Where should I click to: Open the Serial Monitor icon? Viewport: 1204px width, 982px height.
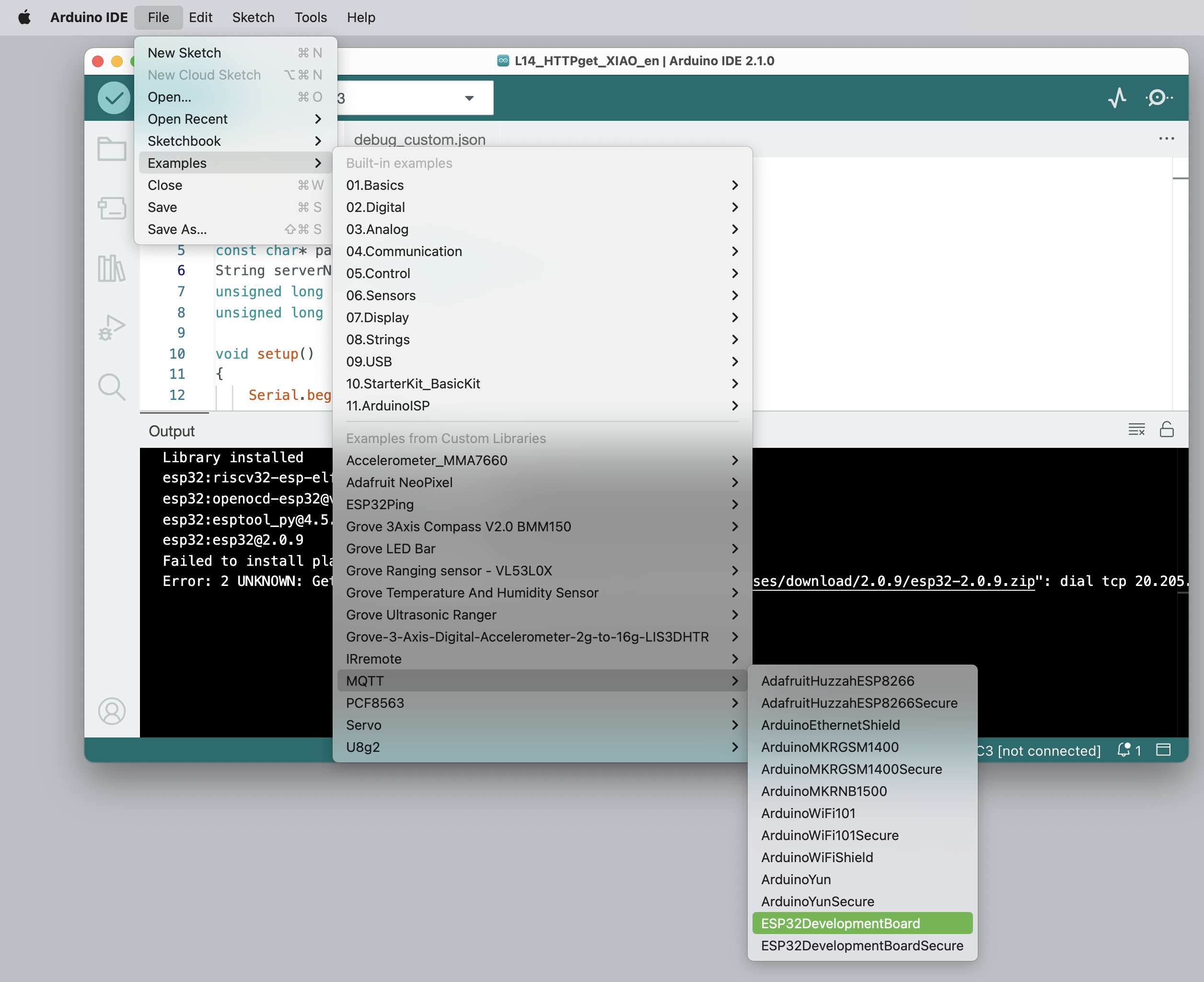pyautogui.click(x=1158, y=98)
